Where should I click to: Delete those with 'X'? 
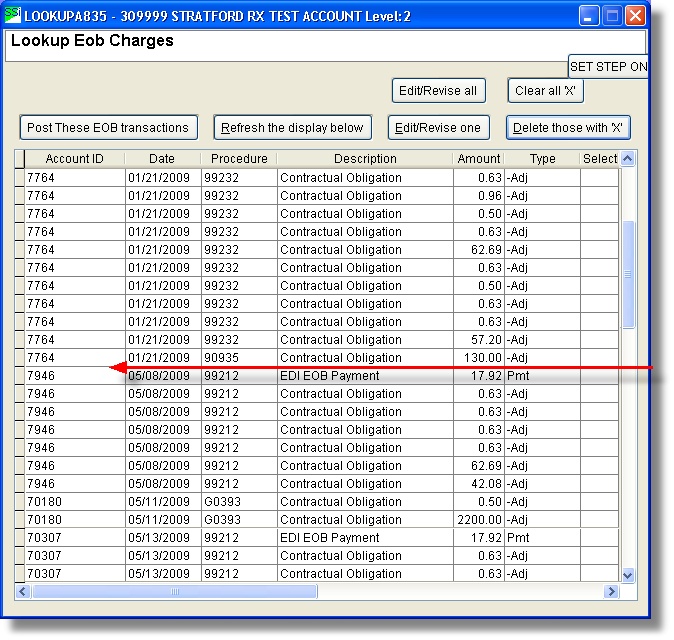(568, 128)
